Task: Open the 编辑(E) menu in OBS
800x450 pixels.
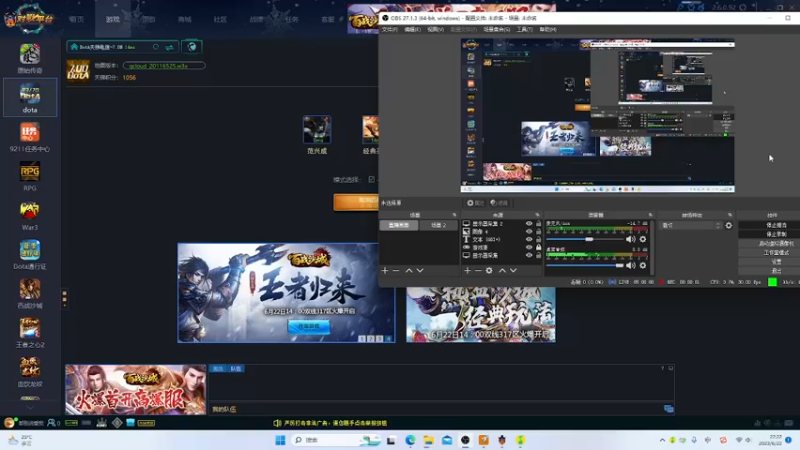Action: [412, 30]
